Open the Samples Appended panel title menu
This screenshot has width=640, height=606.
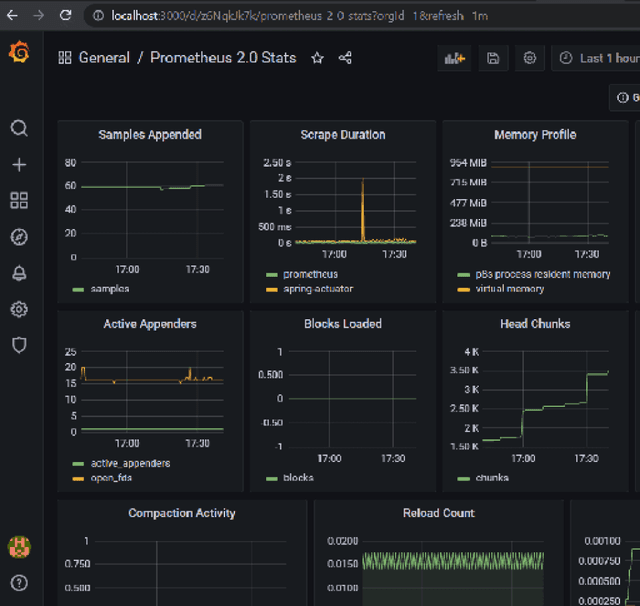[150, 135]
